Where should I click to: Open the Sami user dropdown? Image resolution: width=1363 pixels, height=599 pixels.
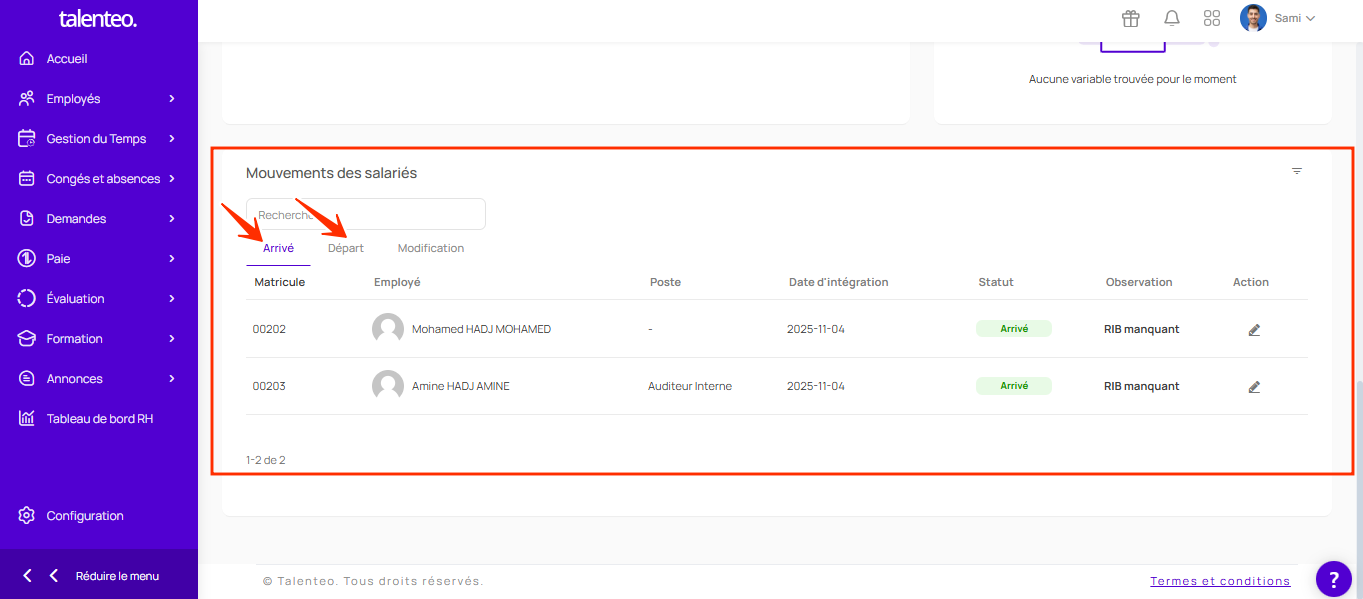[x=1279, y=18]
